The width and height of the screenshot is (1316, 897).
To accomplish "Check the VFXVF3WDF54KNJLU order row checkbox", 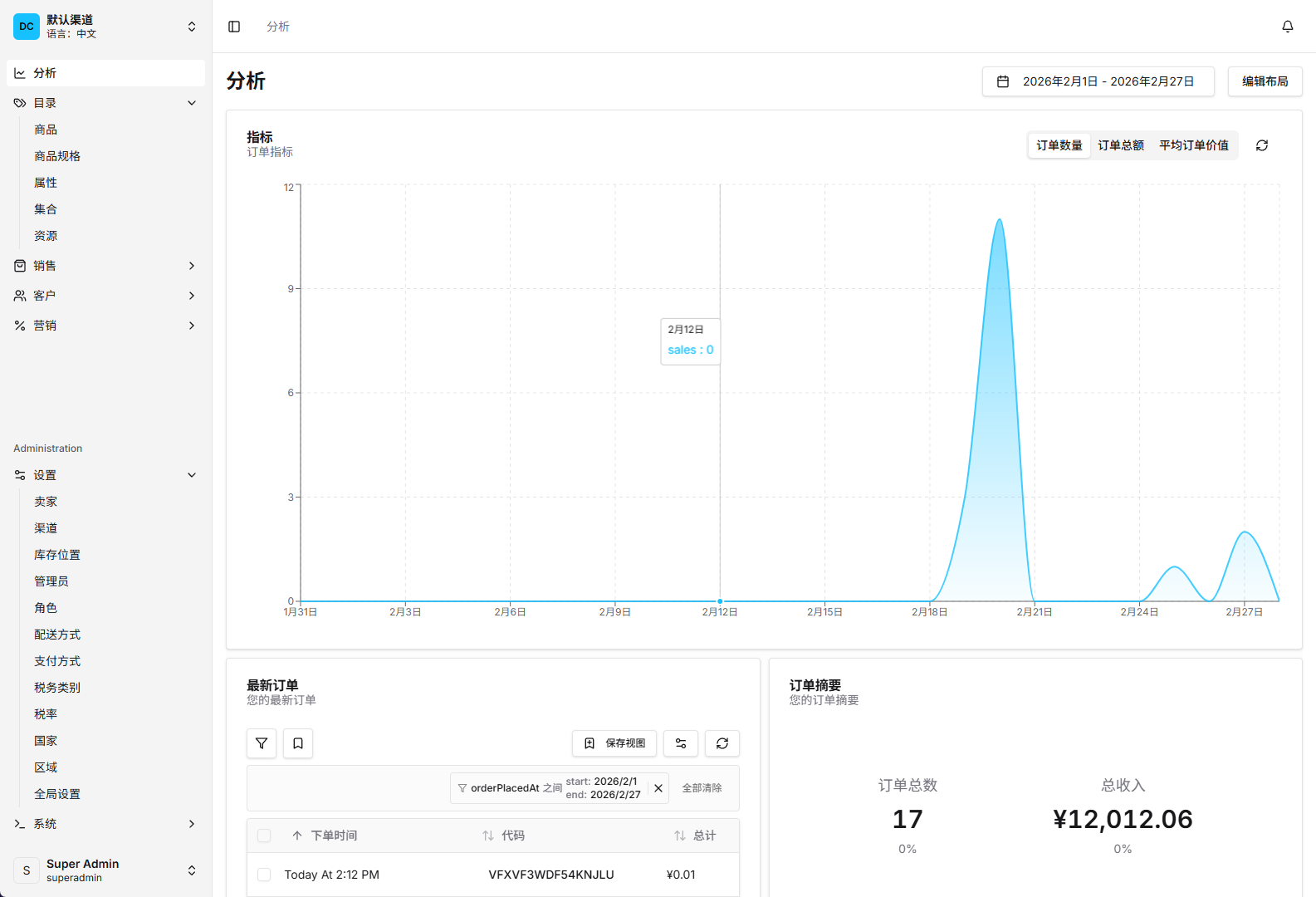I will coord(264,875).
